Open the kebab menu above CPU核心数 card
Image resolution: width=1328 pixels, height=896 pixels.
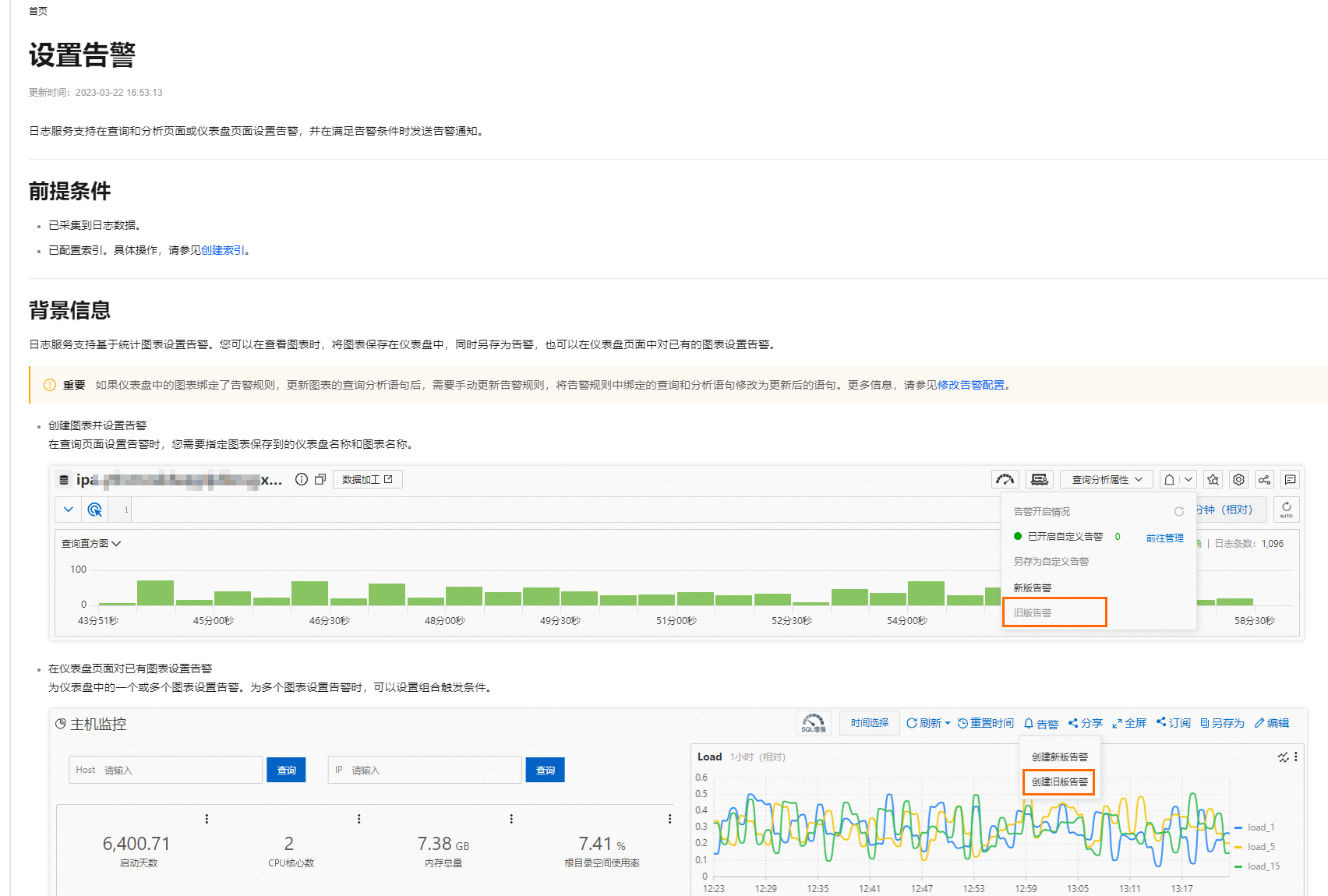pyautogui.click(x=358, y=819)
